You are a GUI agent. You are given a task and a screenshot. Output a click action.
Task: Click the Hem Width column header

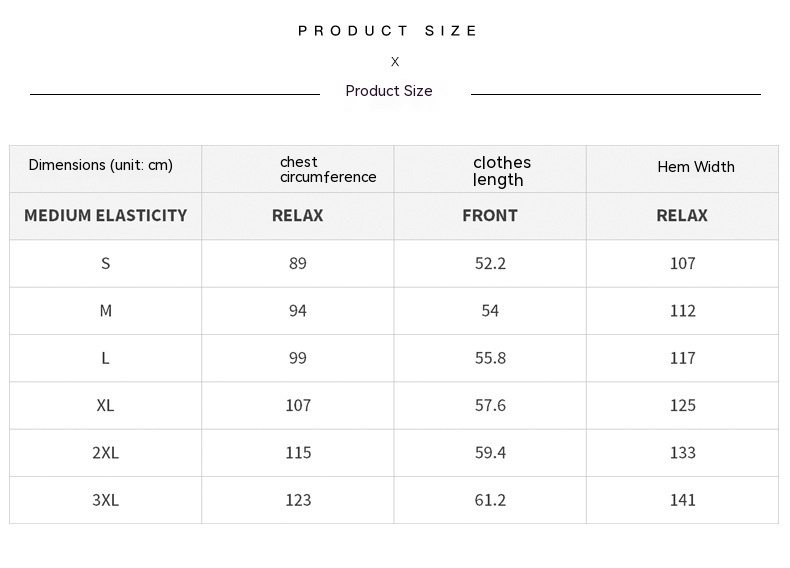(683, 169)
